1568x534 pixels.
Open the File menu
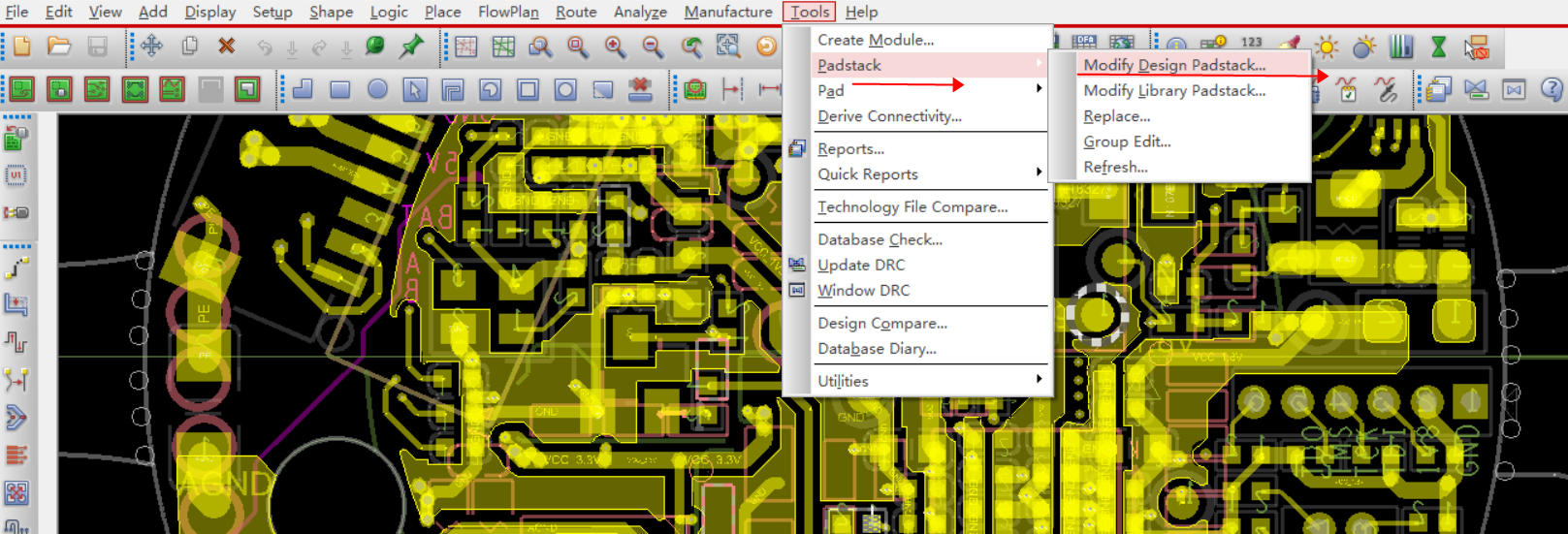pos(16,12)
